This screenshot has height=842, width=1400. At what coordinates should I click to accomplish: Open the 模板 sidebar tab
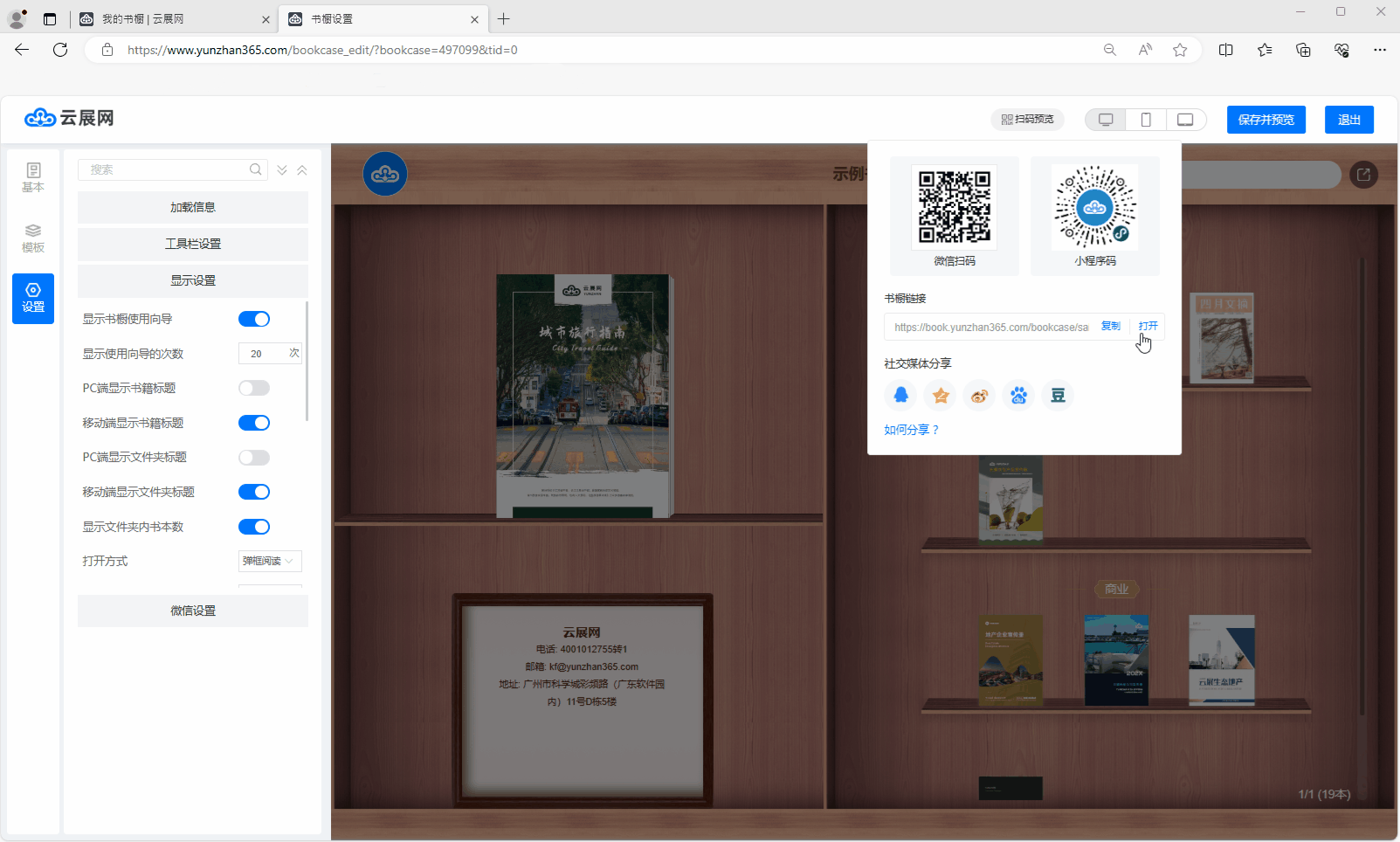33,238
